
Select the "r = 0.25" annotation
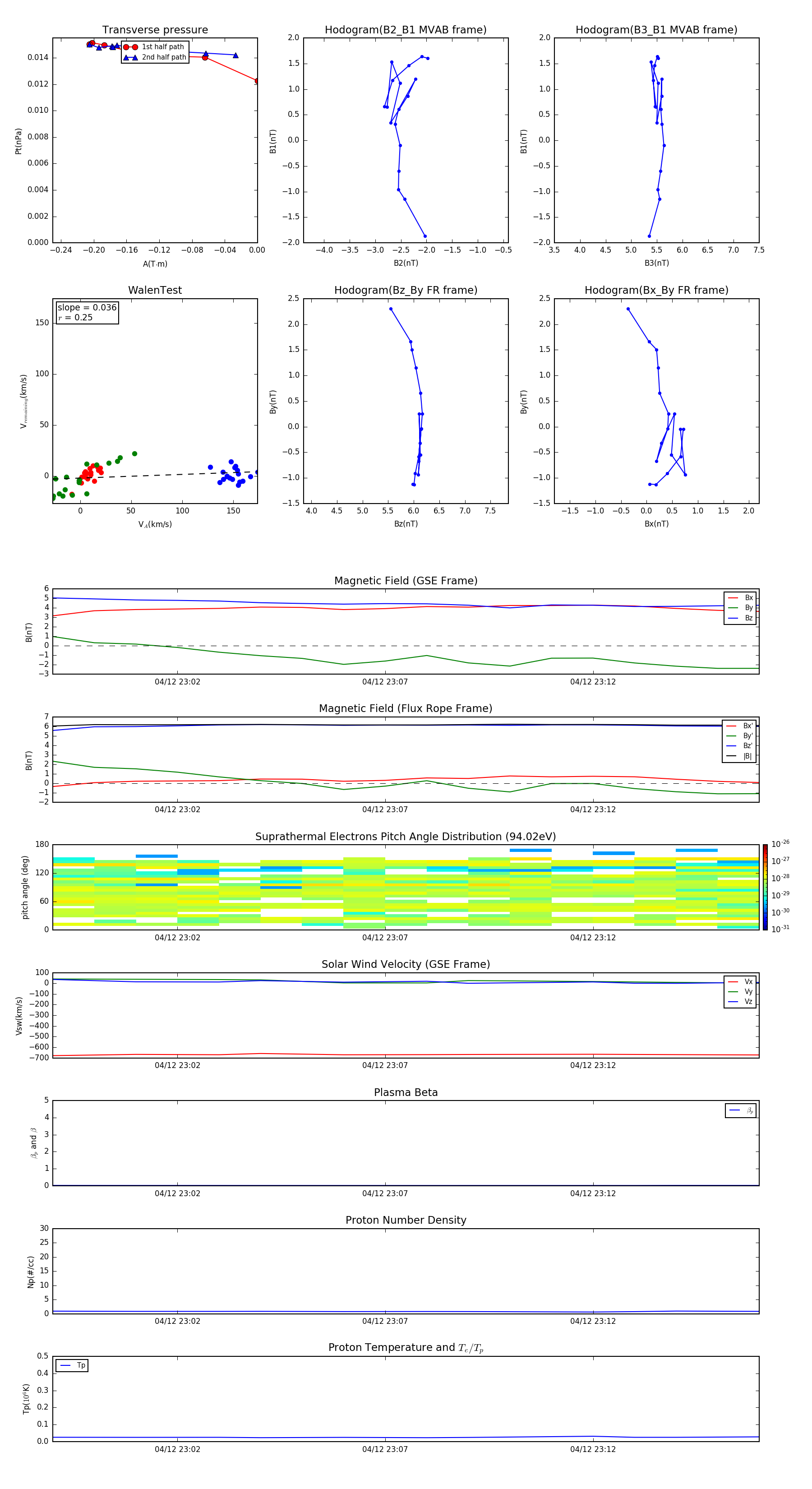click(x=75, y=317)
